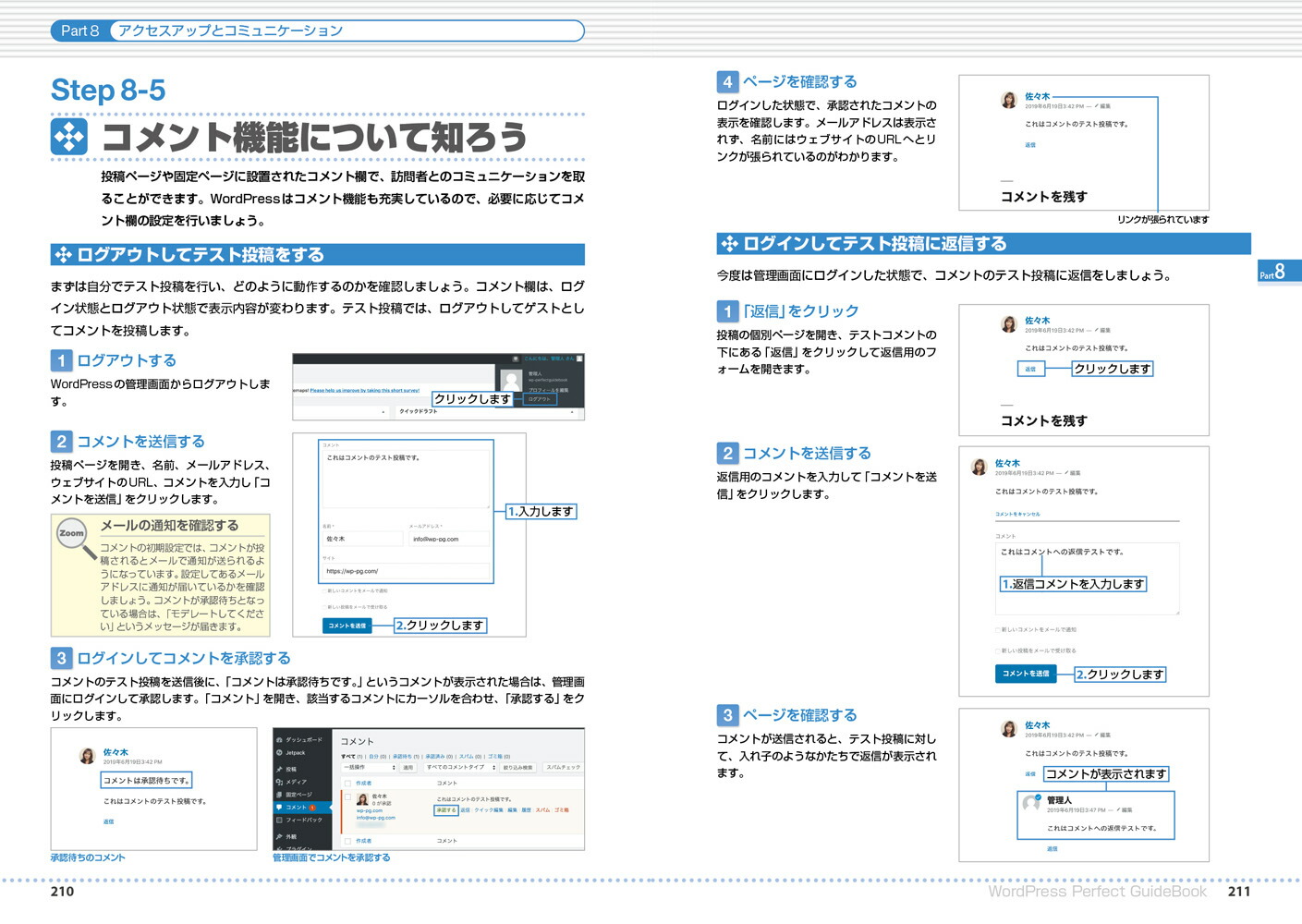The height and width of the screenshot is (924, 1302).
Task: Select スパム (0) filter above the table
Action: pos(470,757)
